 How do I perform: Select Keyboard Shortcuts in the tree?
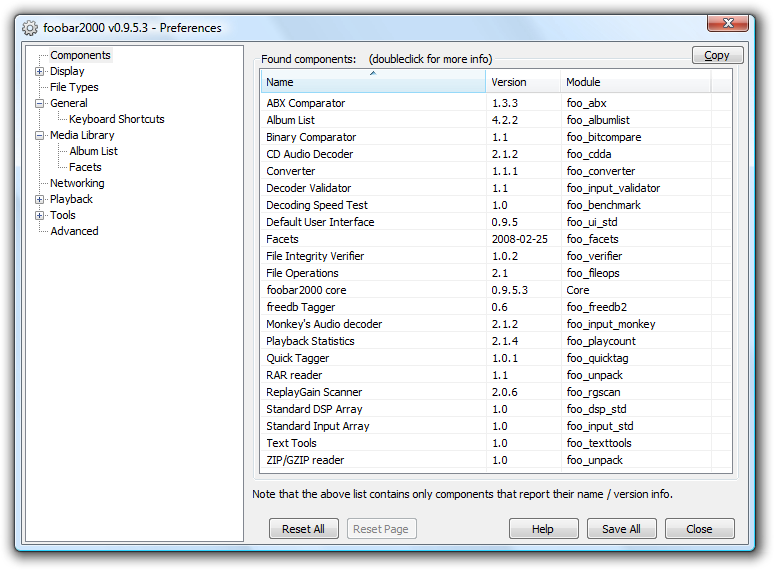[x=116, y=119]
